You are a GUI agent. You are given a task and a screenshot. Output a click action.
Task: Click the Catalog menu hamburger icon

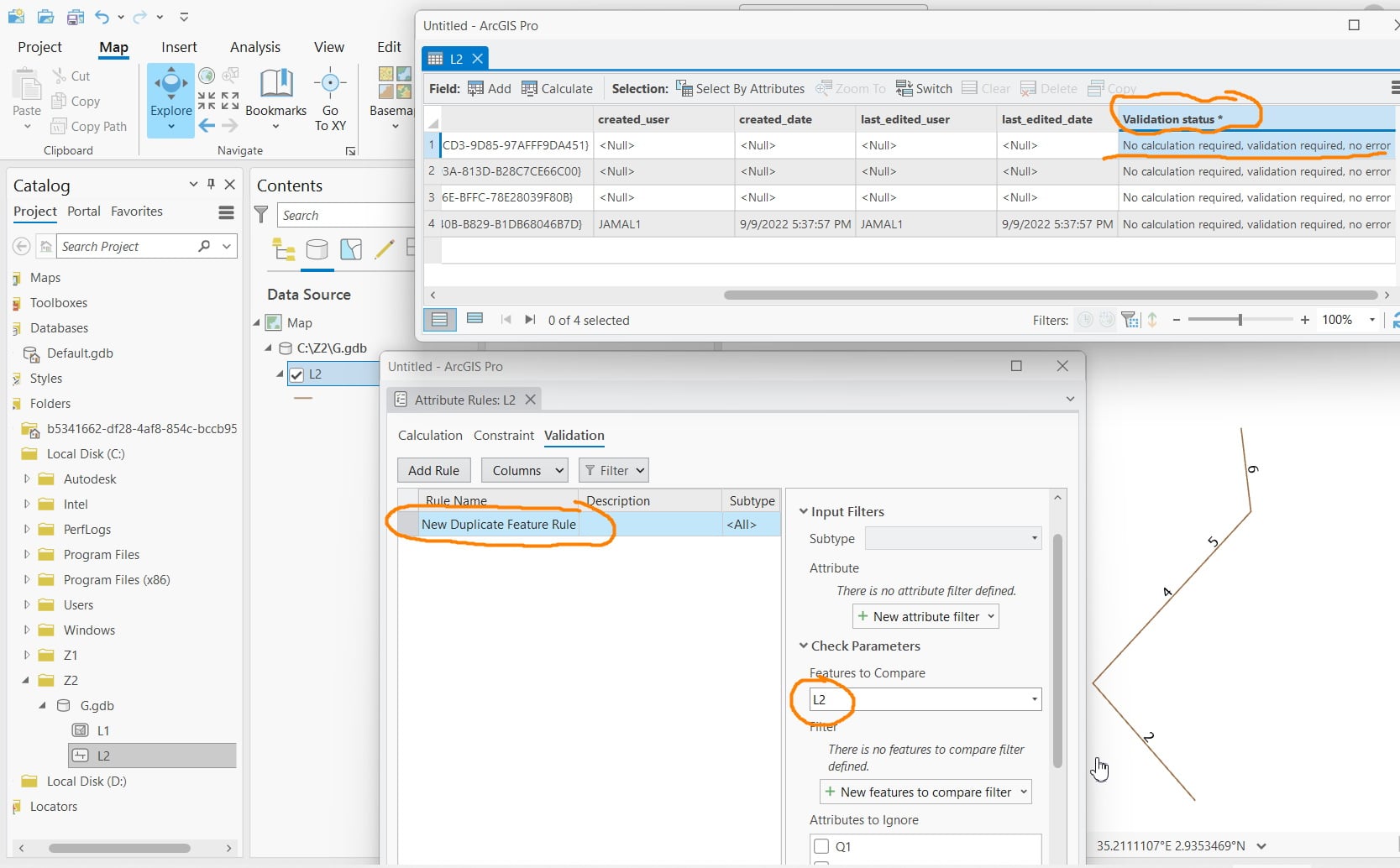(x=226, y=212)
